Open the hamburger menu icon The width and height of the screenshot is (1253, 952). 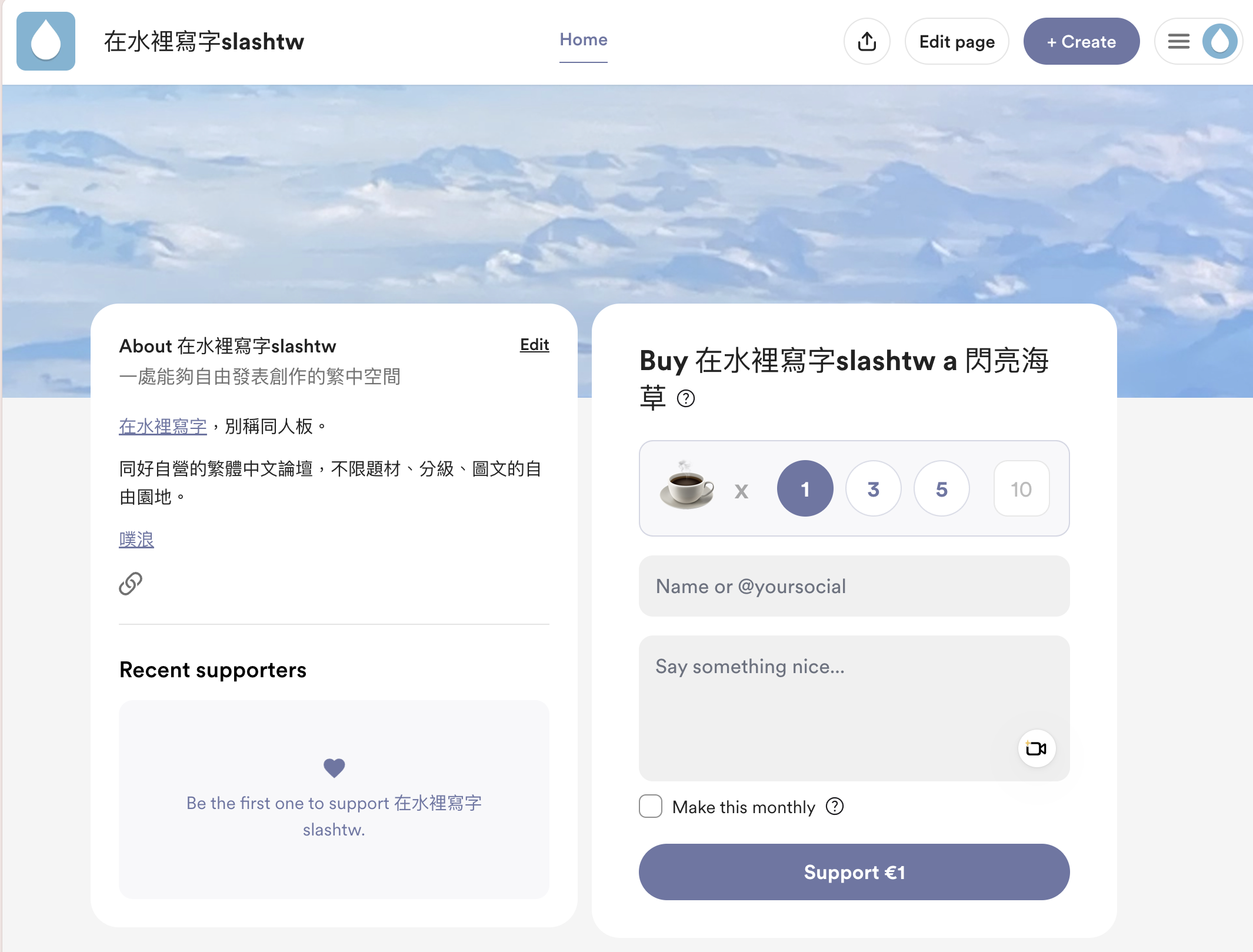pos(1178,41)
